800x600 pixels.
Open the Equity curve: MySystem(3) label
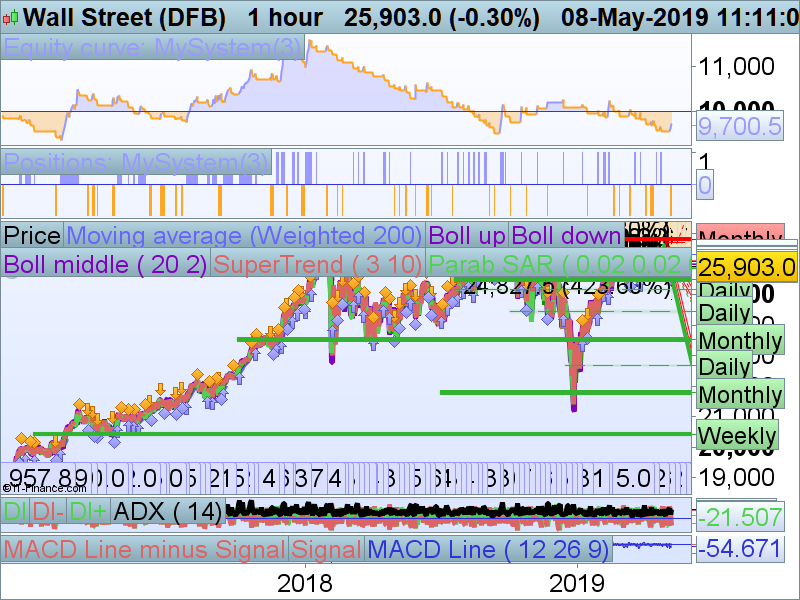click(153, 47)
